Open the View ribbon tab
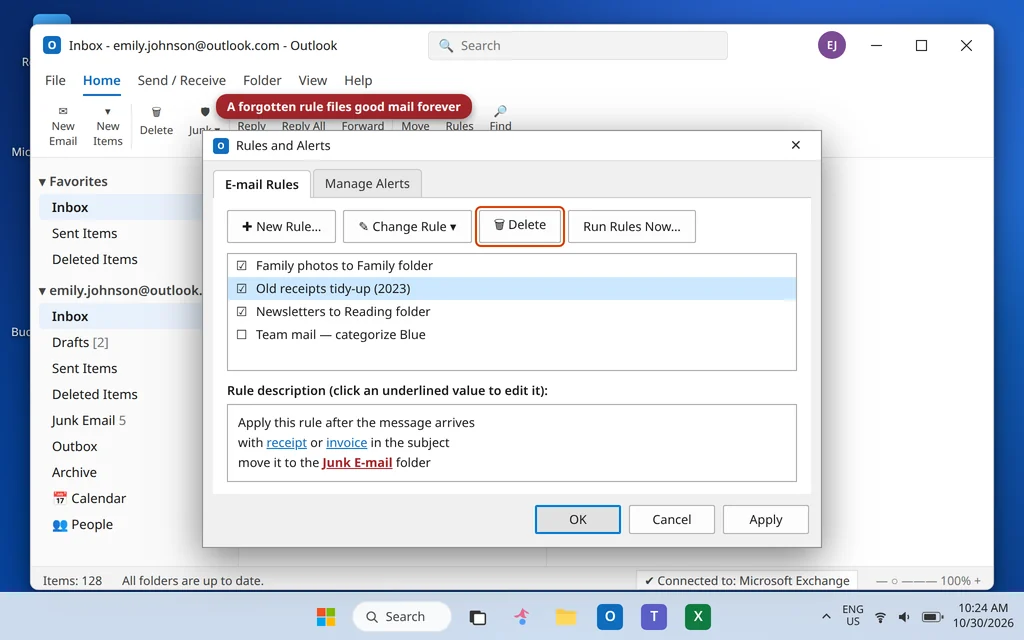The image size is (1024, 640). pyautogui.click(x=313, y=80)
